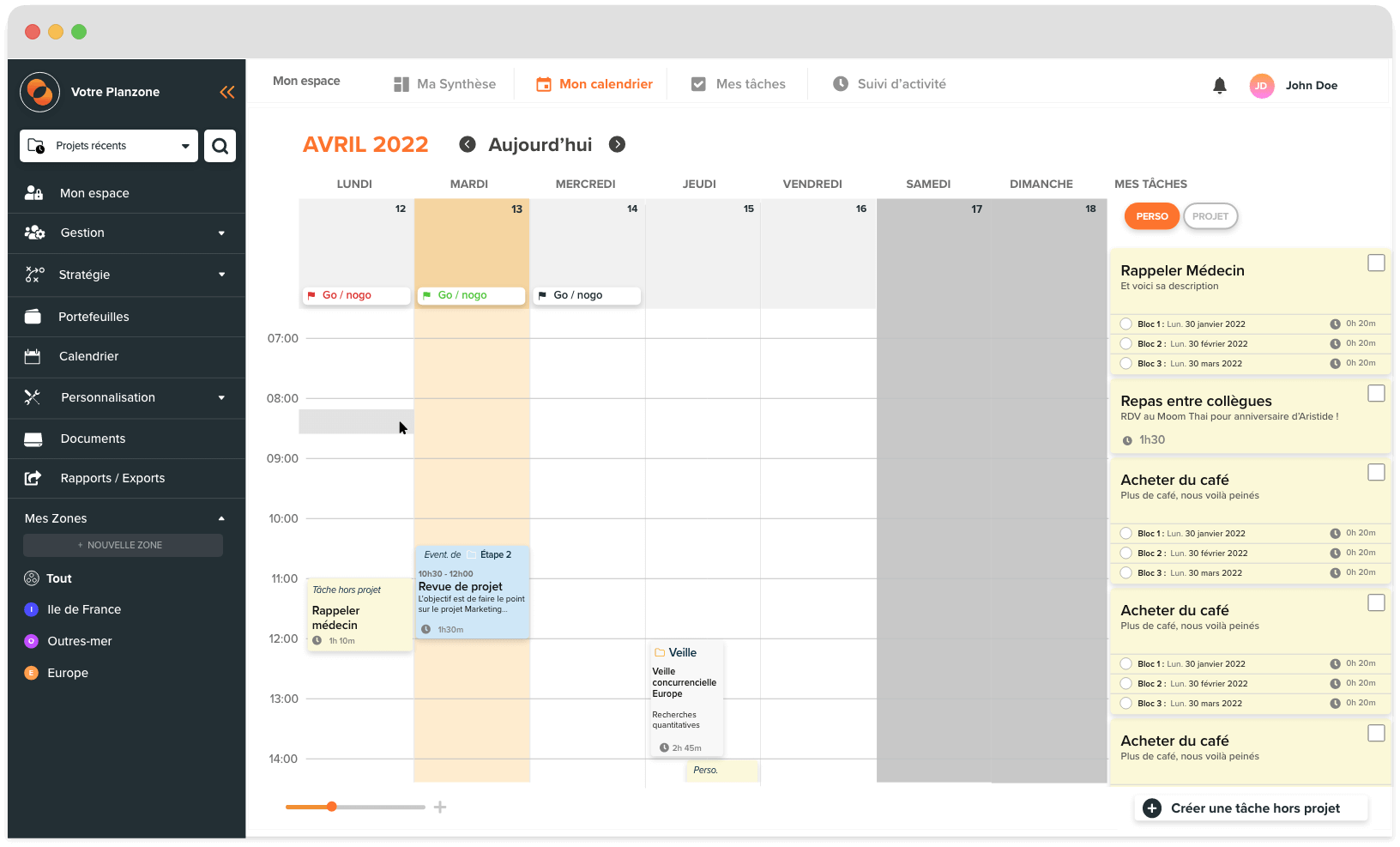
Task: Click the Planzone logo icon
Action: pos(39,92)
